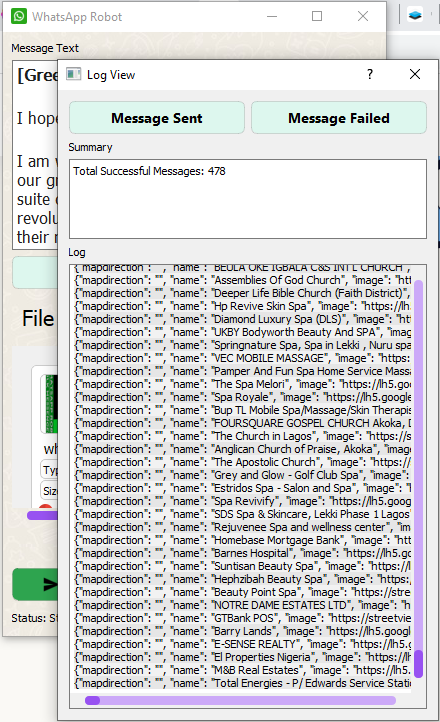Click the Message Sent button
440x722 pixels.
coord(156,118)
